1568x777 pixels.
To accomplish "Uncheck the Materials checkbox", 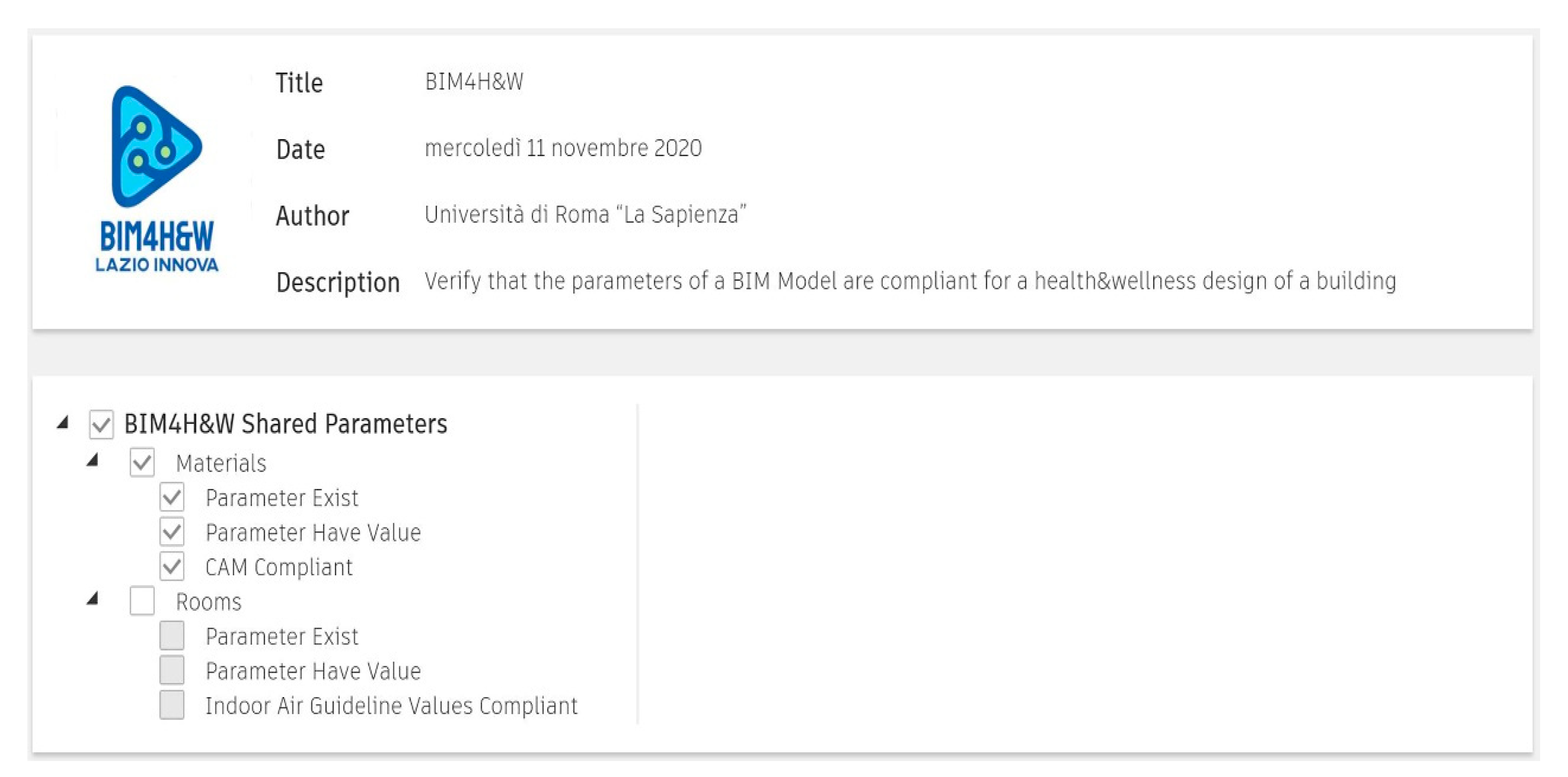I will pos(142,463).
